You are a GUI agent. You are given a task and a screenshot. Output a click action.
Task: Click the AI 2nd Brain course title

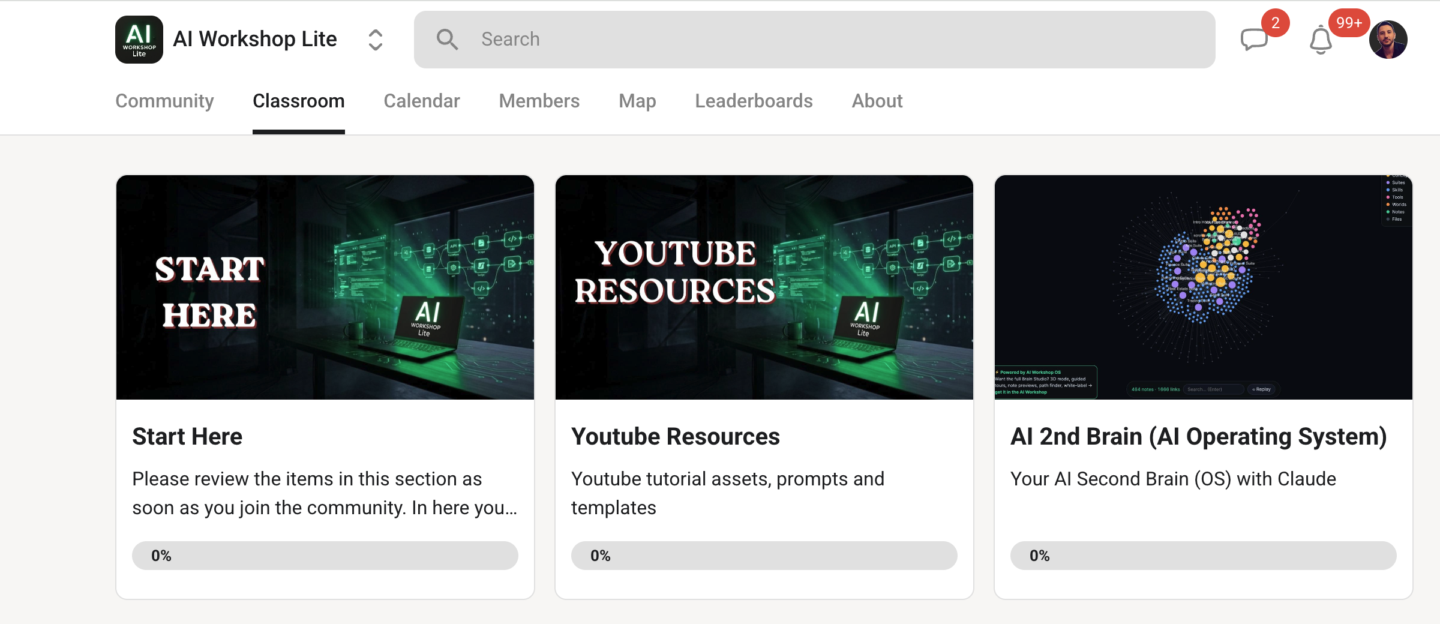(x=1199, y=437)
